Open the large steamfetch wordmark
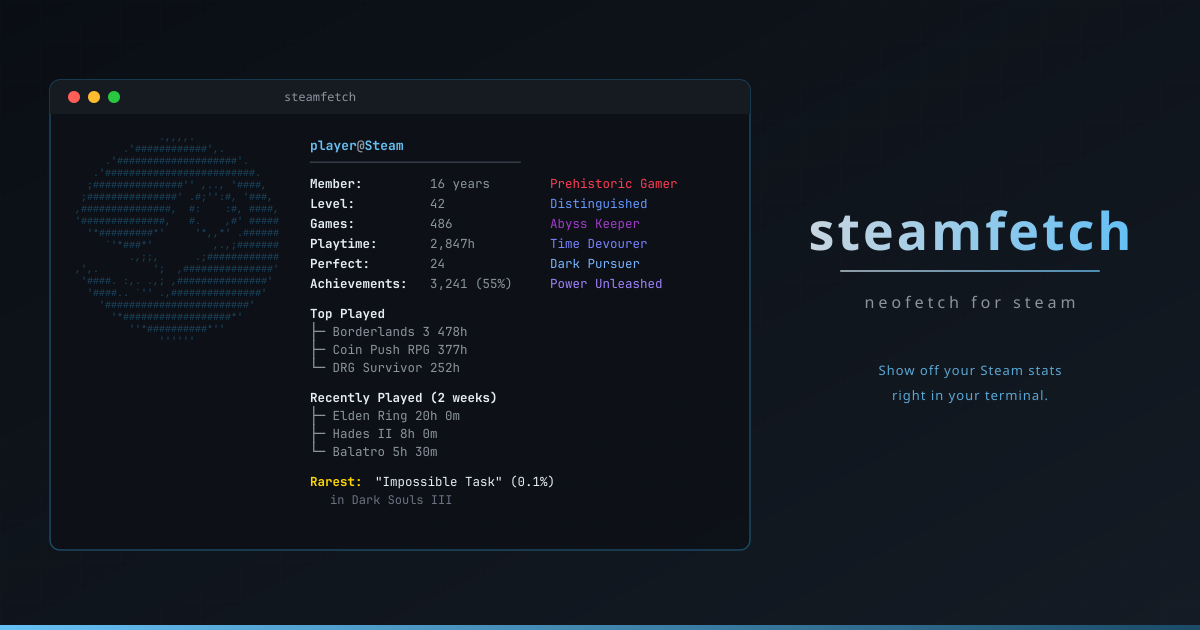The height and width of the screenshot is (630, 1200). [x=969, y=232]
